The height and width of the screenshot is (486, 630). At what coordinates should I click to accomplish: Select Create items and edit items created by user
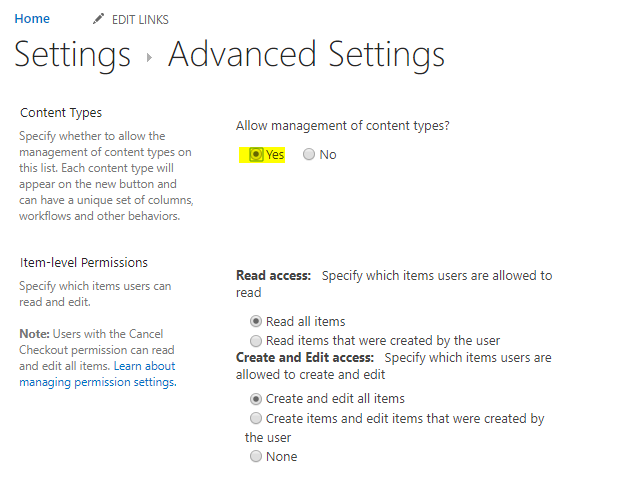coord(256,419)
